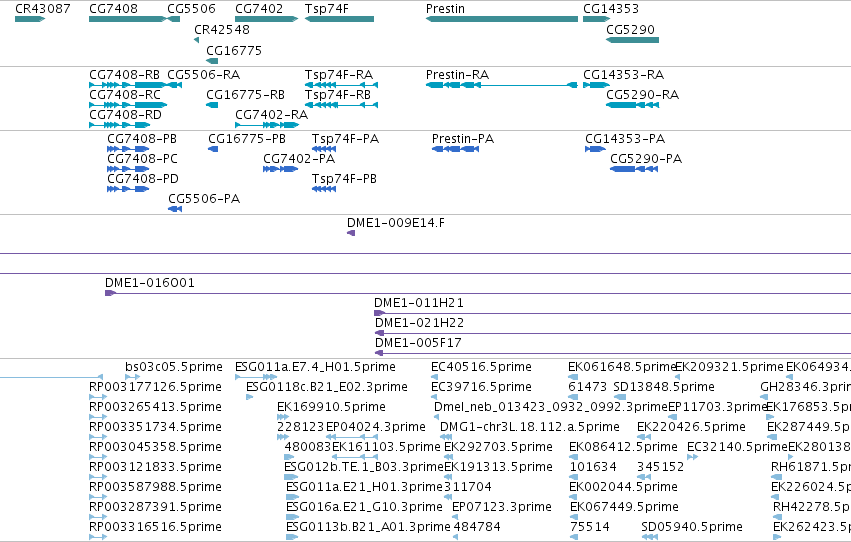Click the bs03c05.5prime EST label
Image resolution: width=851 pixels, height=542 pixels.
[174, 367]
